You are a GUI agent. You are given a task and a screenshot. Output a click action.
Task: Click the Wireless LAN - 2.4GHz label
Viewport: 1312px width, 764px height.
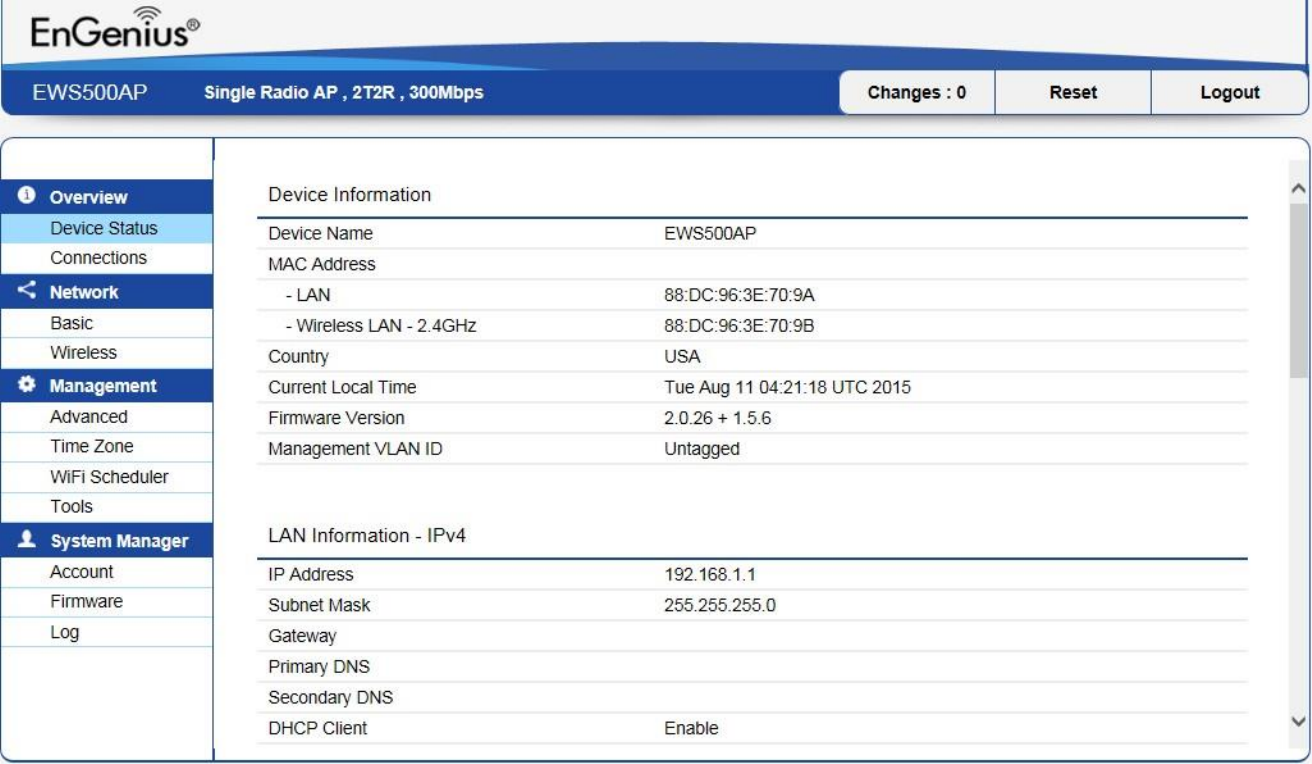[380, 326]
